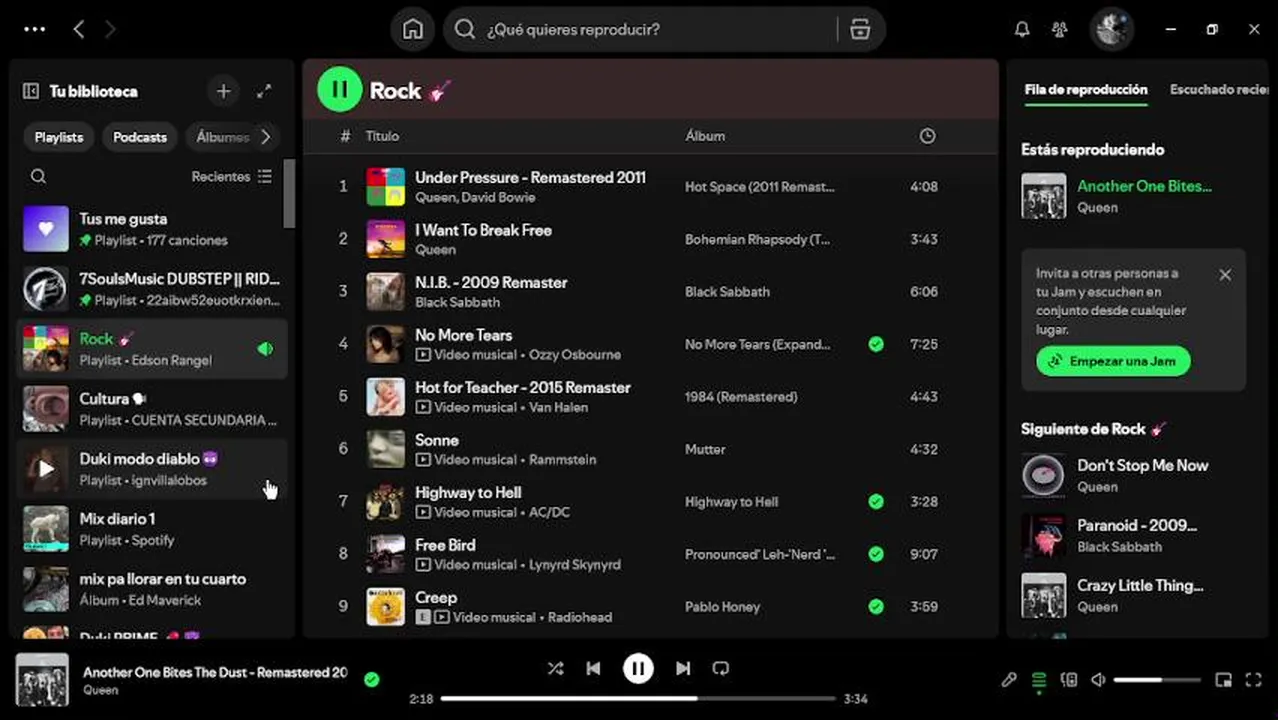The image size is (1278, 720).
Task: Open notifications bell
Action: pyautogui.click(x=1022, y=29)
